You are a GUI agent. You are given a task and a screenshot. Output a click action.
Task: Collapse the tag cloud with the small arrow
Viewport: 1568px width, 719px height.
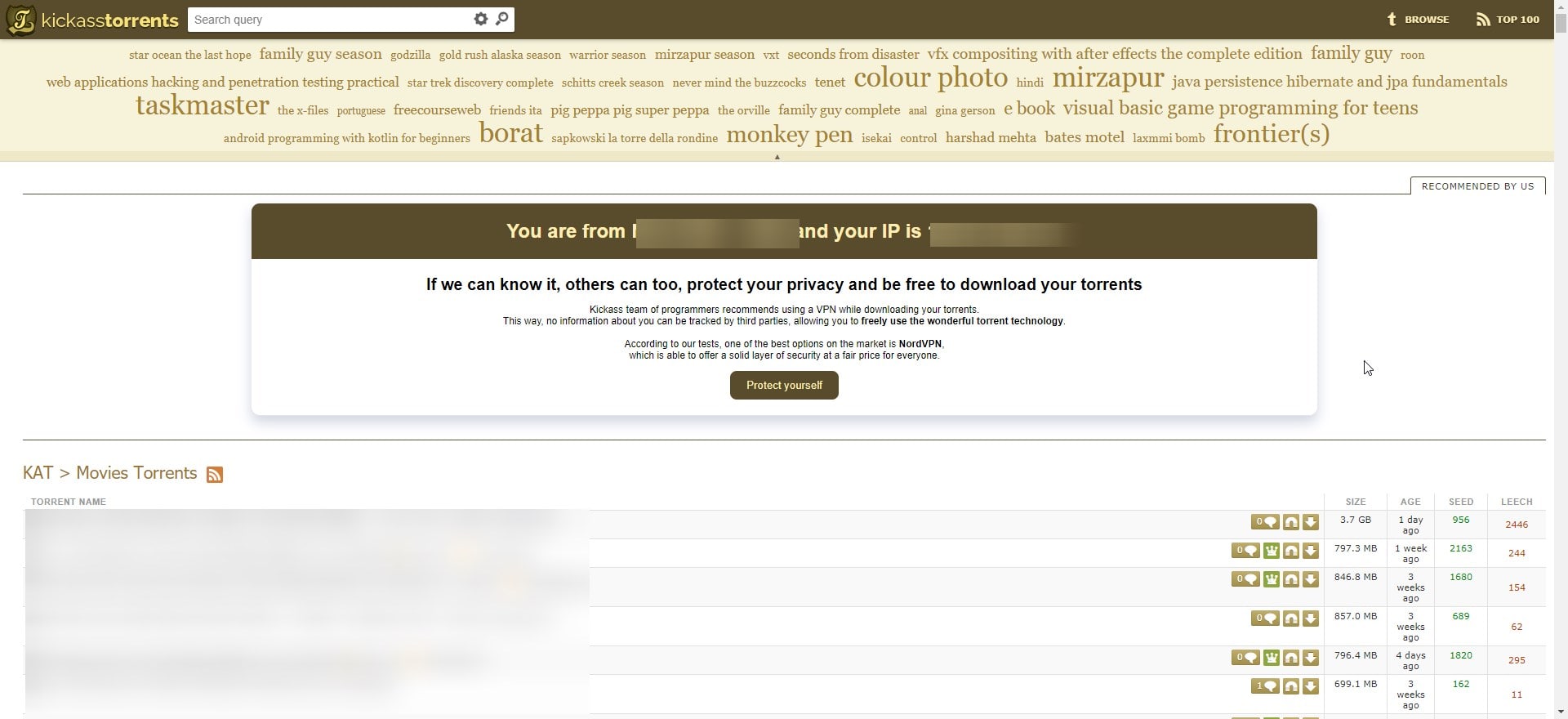pos(777,157)
